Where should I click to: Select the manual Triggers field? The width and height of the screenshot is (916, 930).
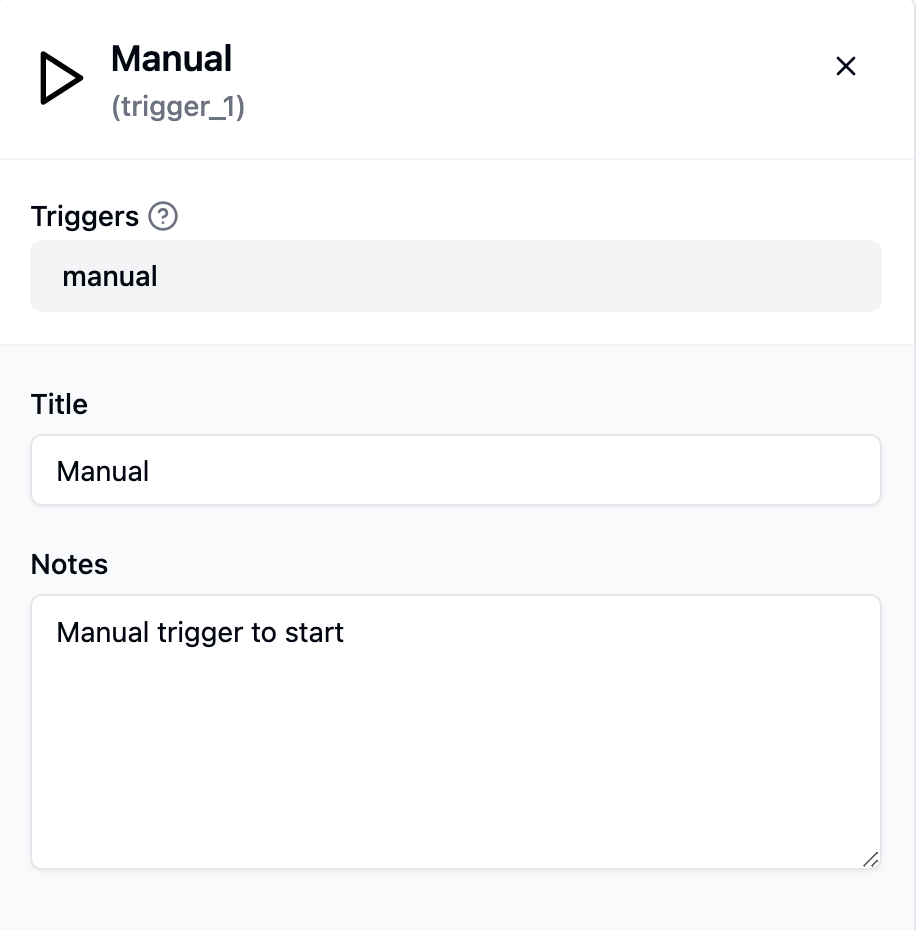click(x=456, y=276)
